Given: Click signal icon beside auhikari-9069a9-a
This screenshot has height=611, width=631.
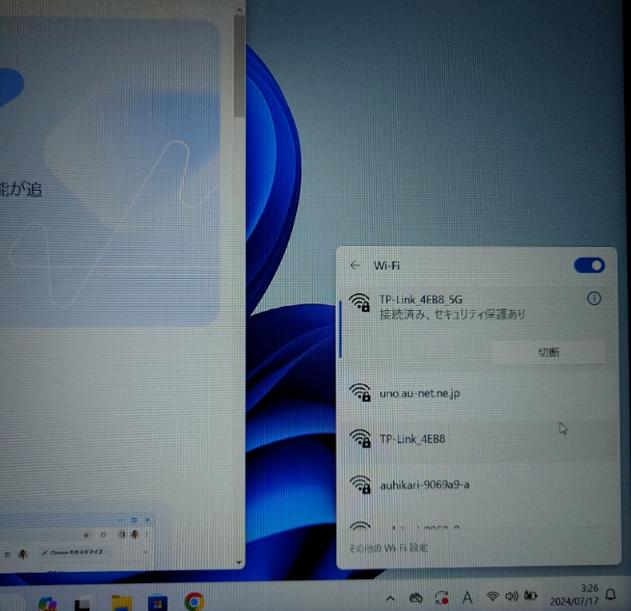Looking at the screenshot, I should pyautogui.click(x=360, y=484).
